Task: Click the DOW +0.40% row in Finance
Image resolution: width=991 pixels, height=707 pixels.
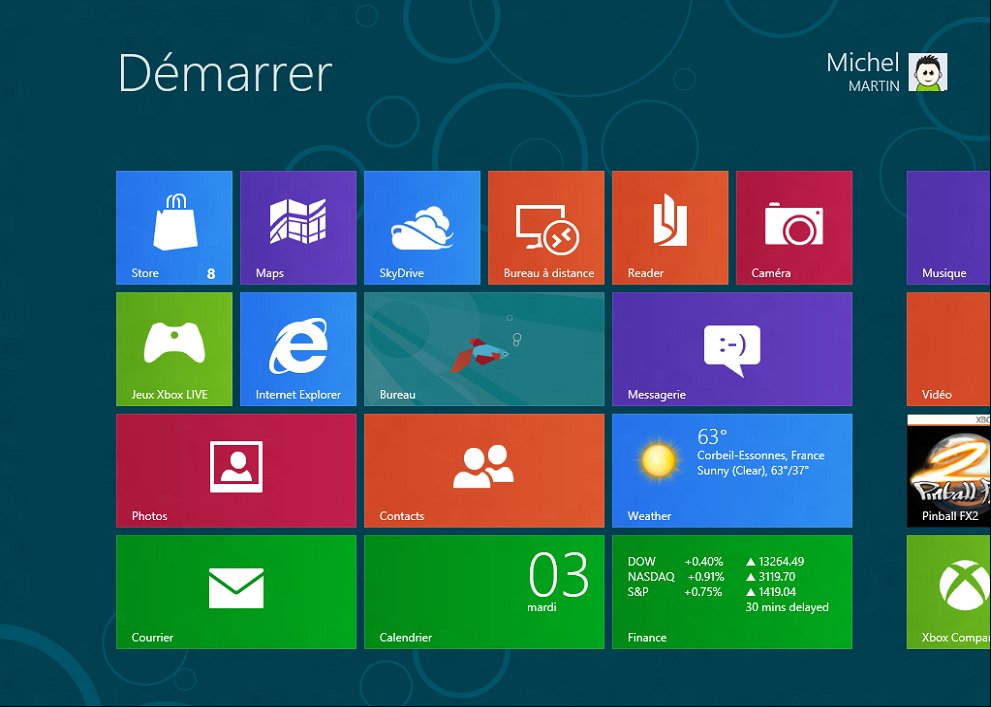Action: pyautogui.click(x=716, y=562)
